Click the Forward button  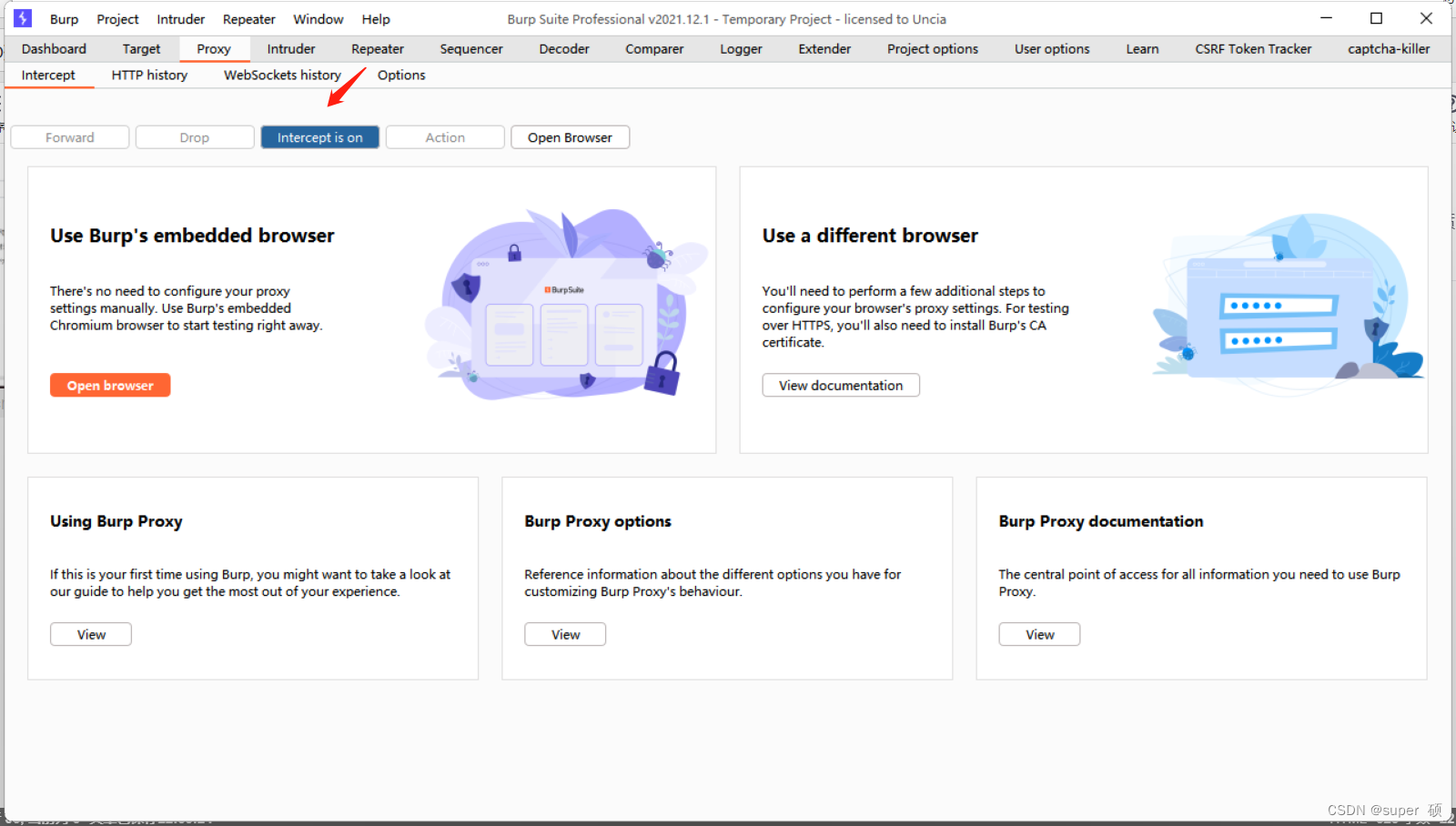70,137
